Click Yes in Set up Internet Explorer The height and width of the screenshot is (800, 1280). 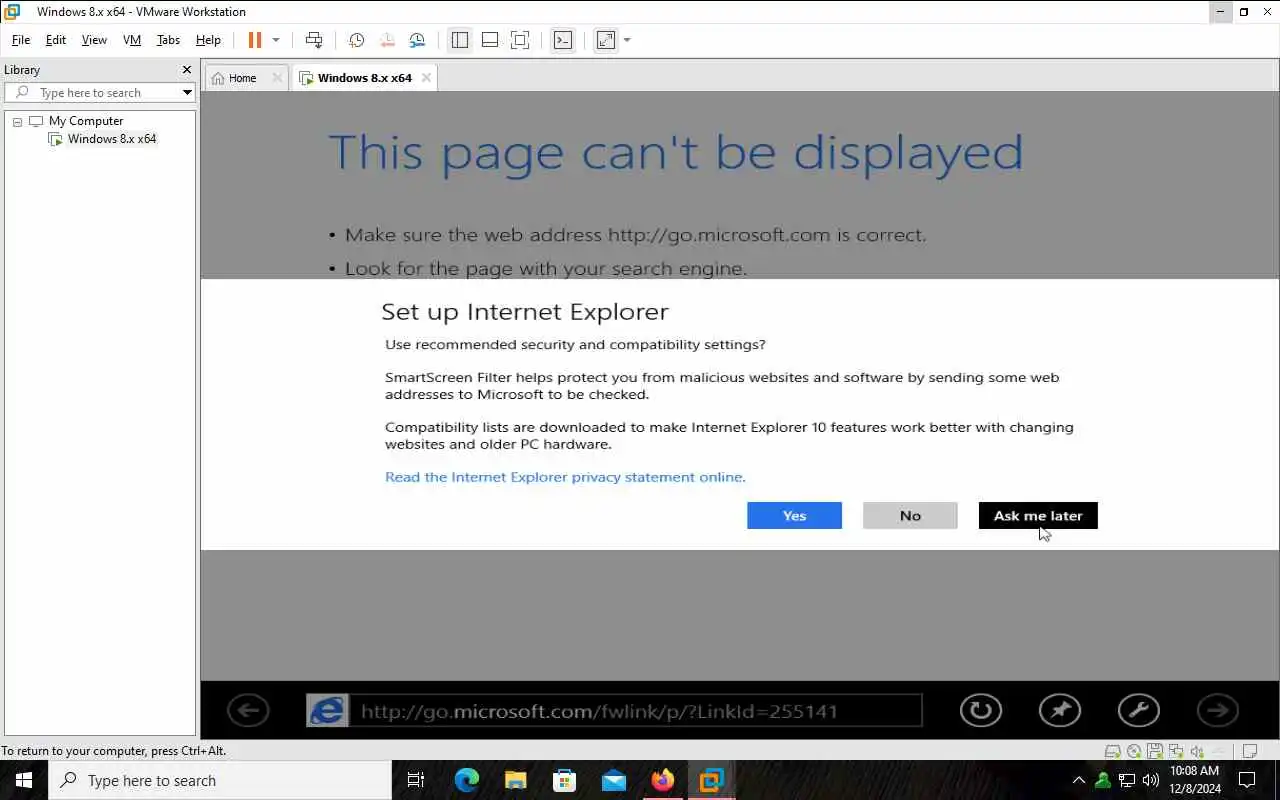(794, 515)
